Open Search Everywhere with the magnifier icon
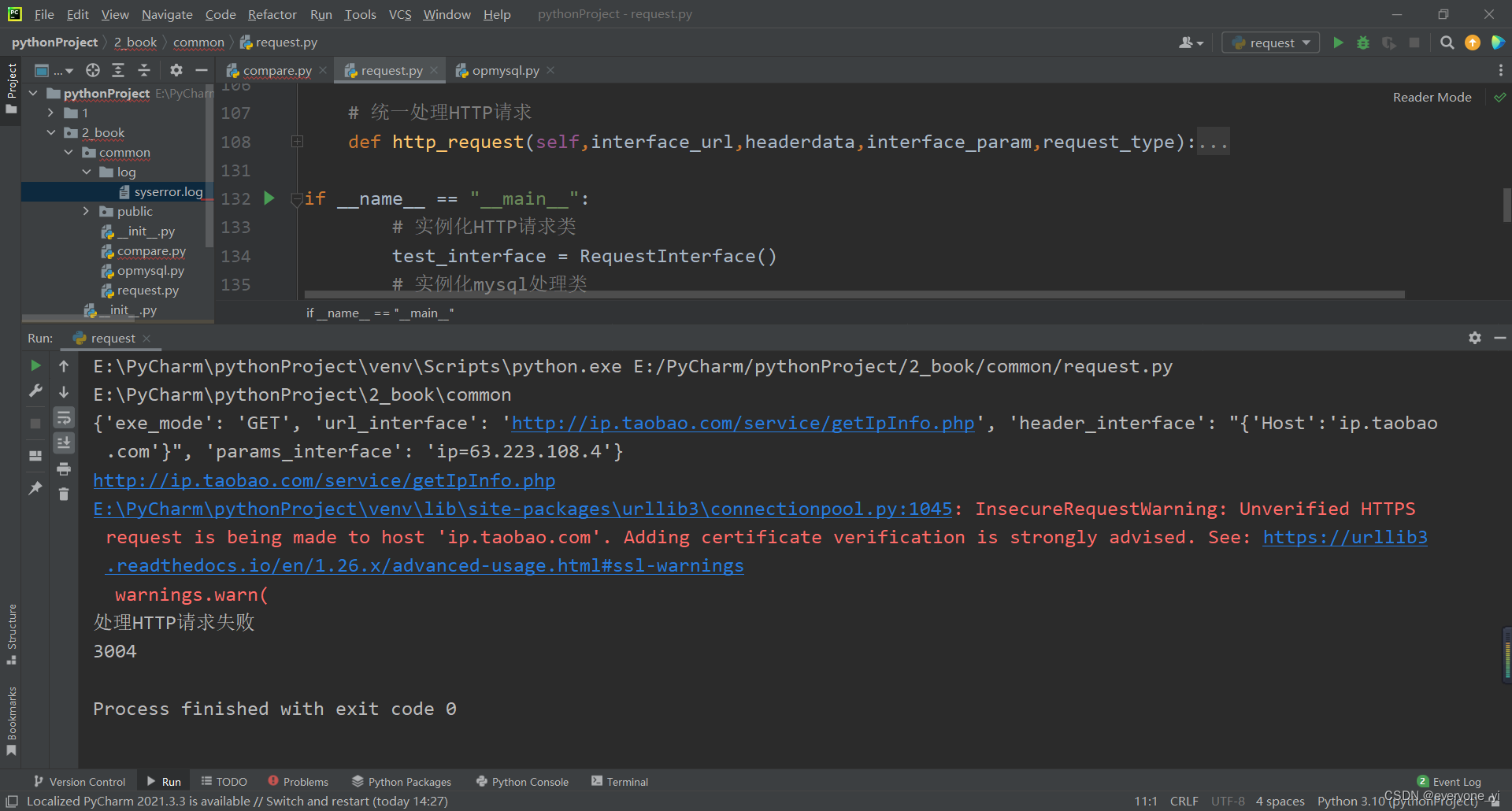This screenshot has height=811, width=1512. (x=1447, y=43)
